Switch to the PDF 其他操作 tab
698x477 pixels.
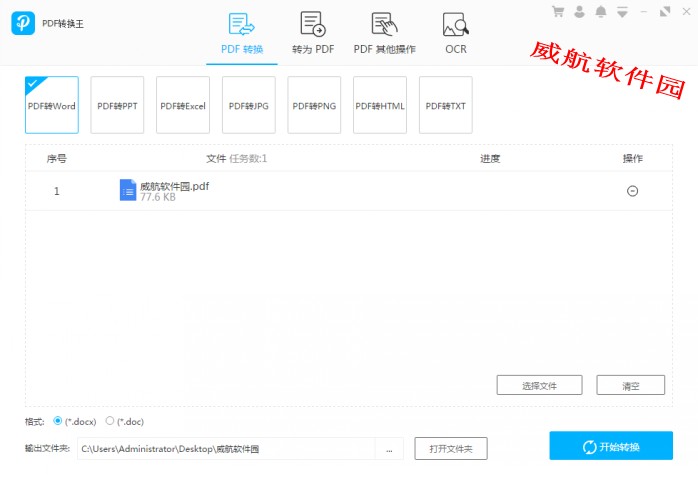pyautogui.click(x=384, y=34)
